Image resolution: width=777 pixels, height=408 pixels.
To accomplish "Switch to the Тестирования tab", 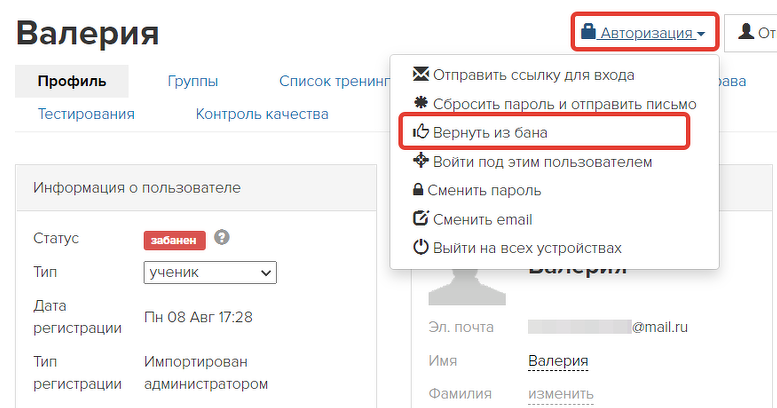I will [86, 114].
